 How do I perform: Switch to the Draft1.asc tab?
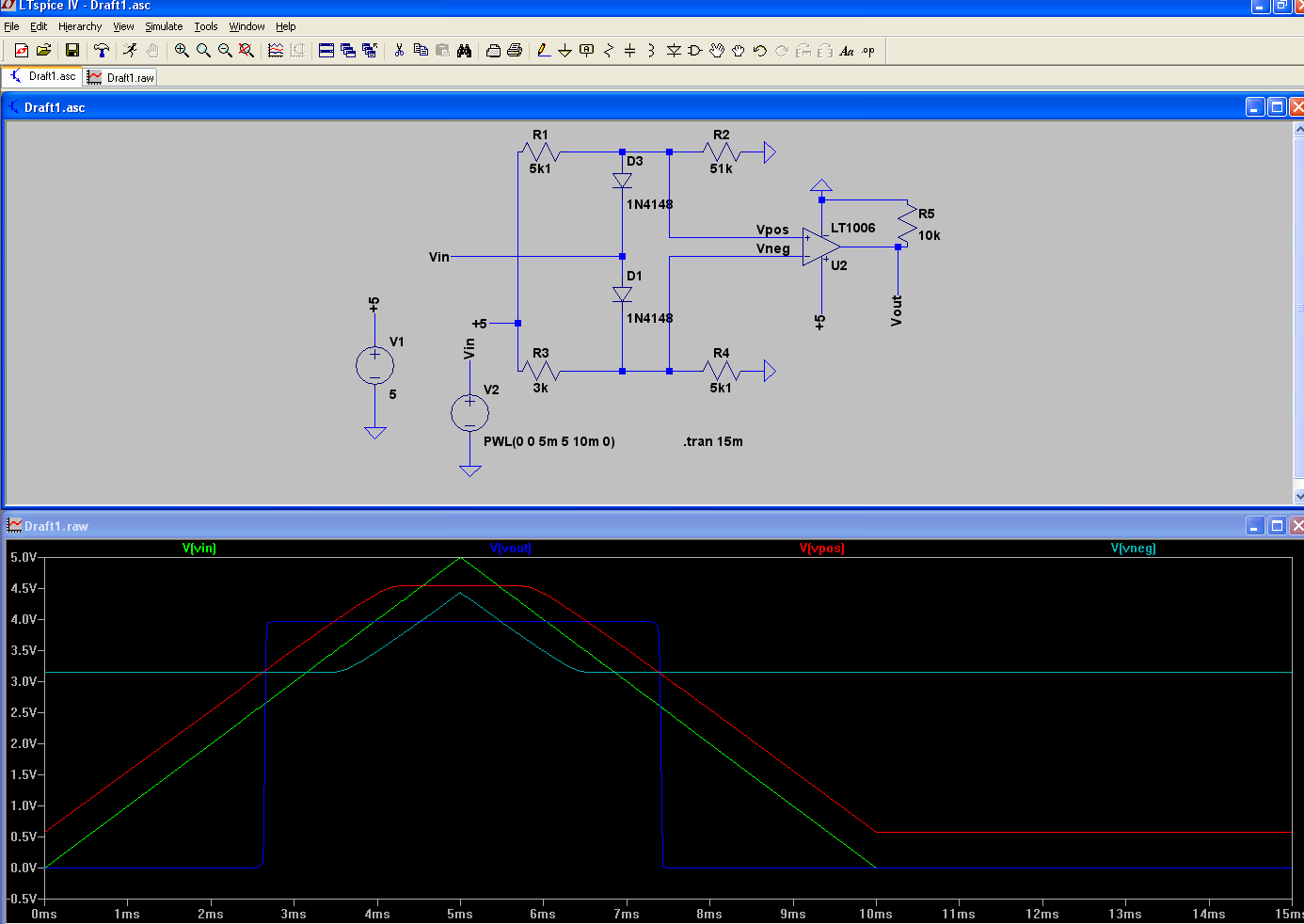pyautogui.click(x=42, y=76)
